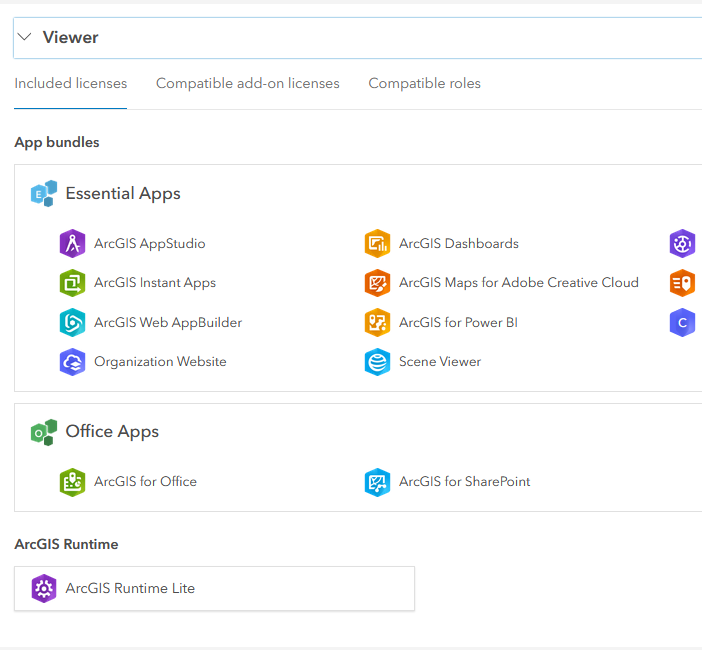
Task: Click the ArcGIS Dashboards icon
Action: point(377,243)
